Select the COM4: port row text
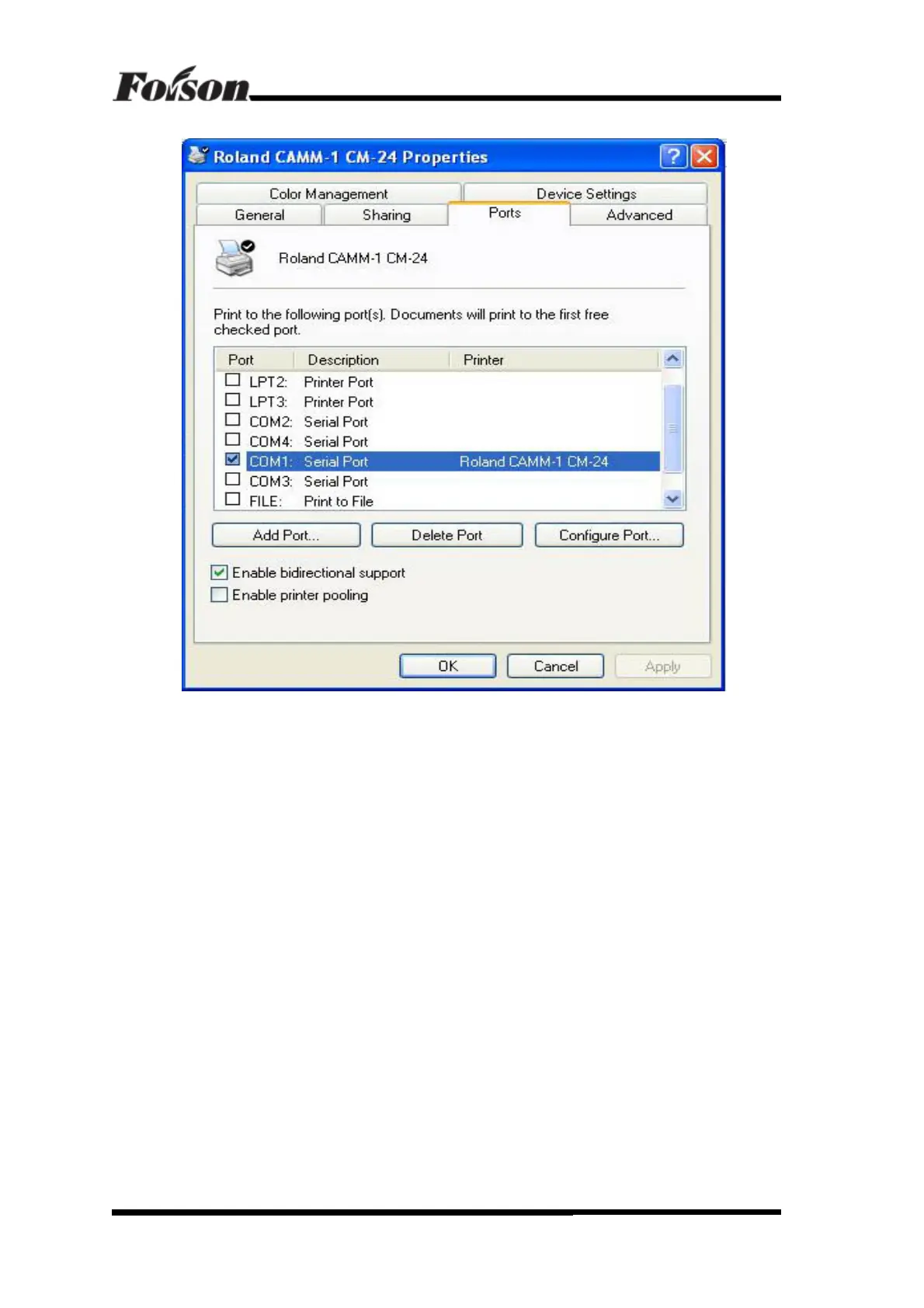 pyautogui.click(x=270, y=442)
